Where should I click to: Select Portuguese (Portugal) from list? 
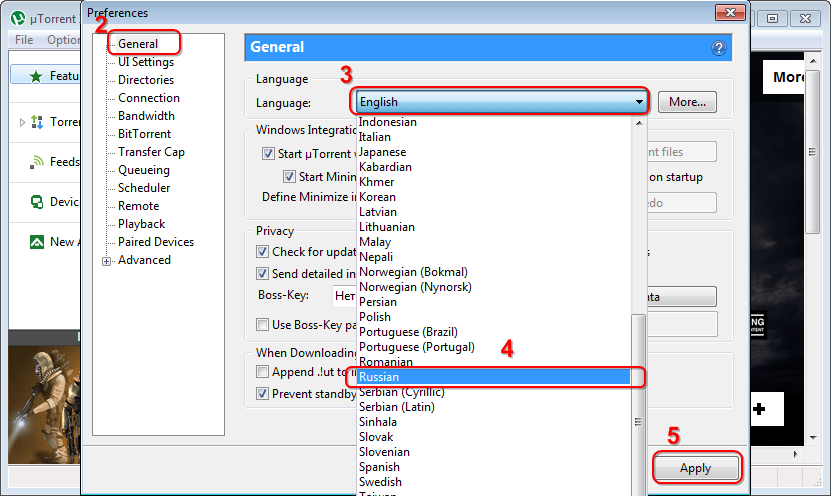click(x=494, y=347)
